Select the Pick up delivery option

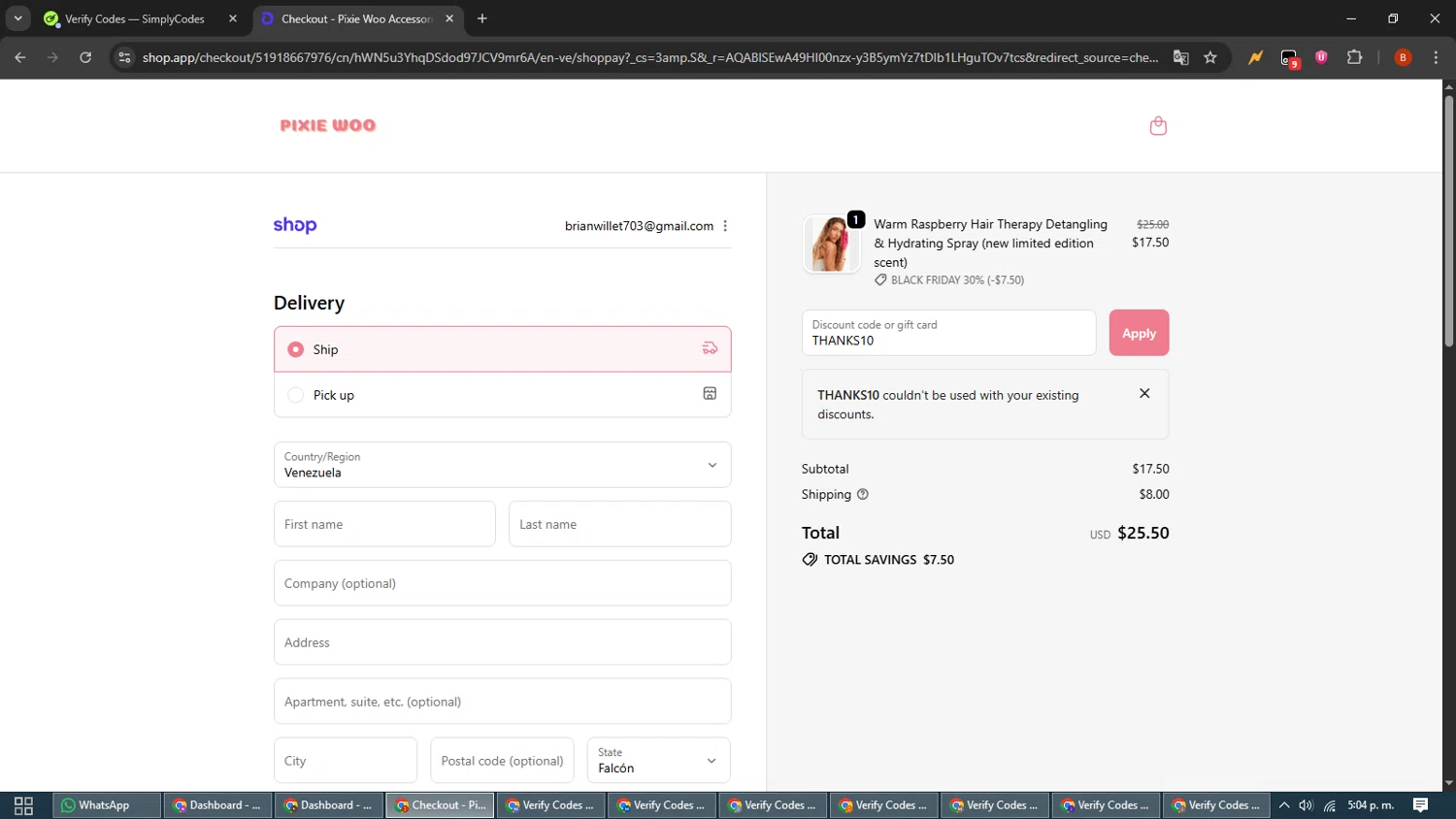pos(503,395)
